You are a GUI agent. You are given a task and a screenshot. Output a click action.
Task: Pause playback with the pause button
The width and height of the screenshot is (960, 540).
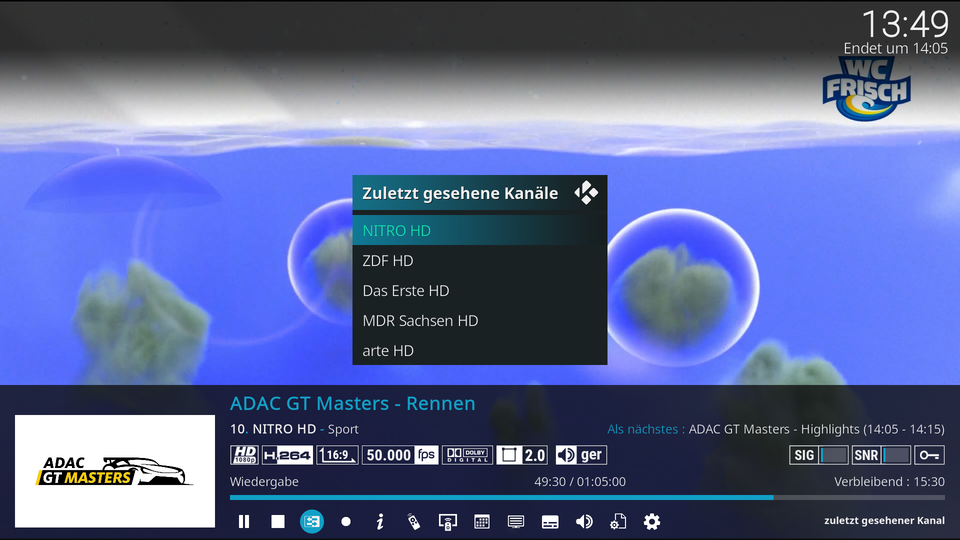244,522
